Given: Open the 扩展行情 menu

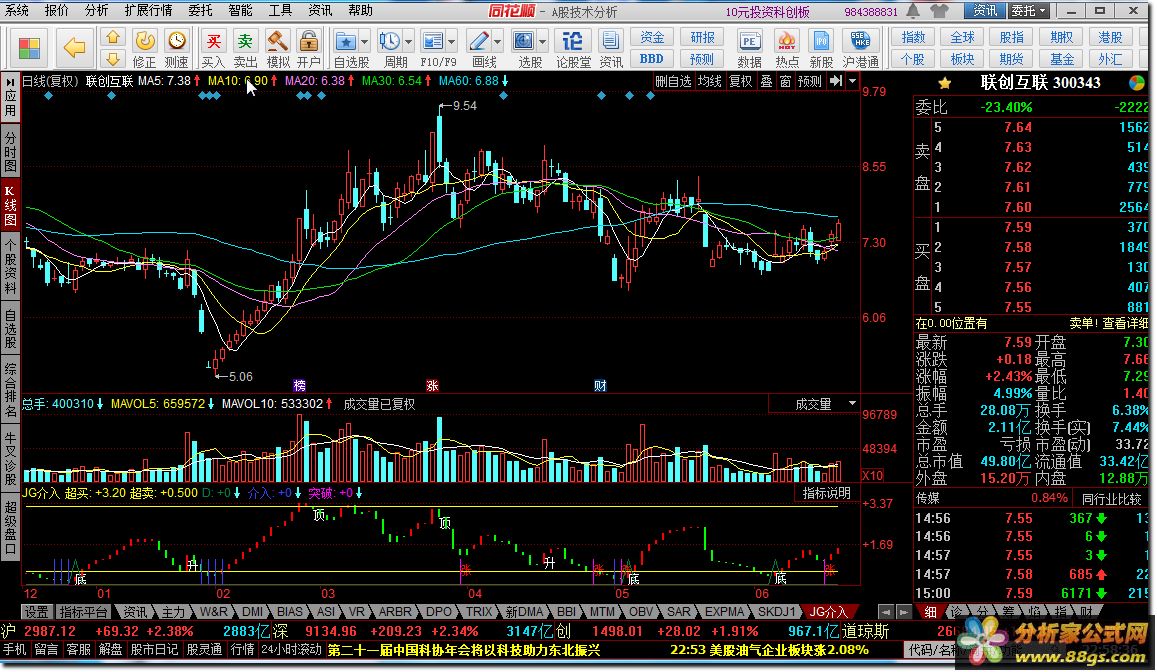Looking at the screenshot, I should (x=148, y=10).
